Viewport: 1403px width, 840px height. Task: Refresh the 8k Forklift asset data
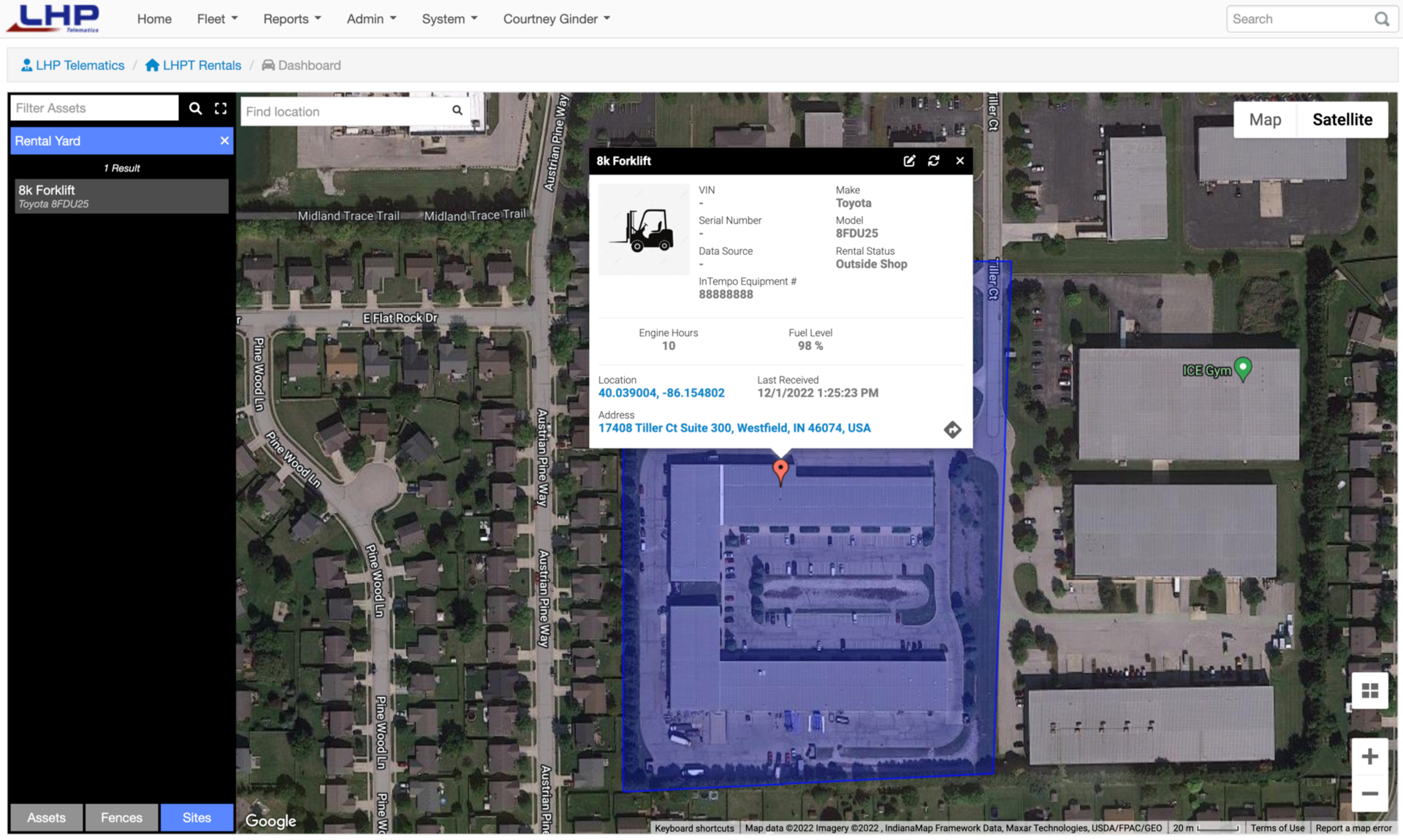click(x=934, y=161)
